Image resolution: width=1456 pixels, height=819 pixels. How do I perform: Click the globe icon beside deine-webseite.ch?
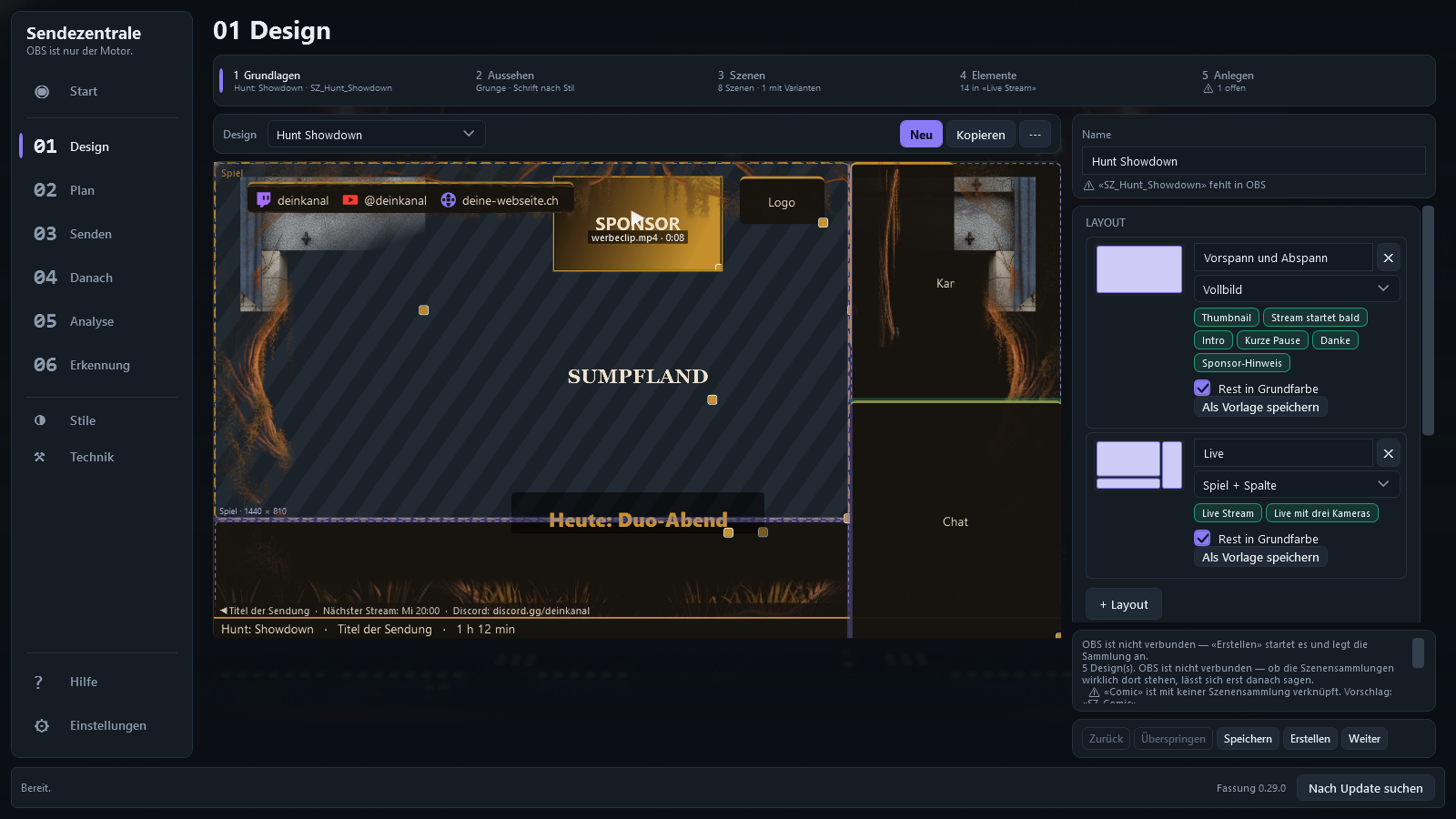[x=449, y=200]
